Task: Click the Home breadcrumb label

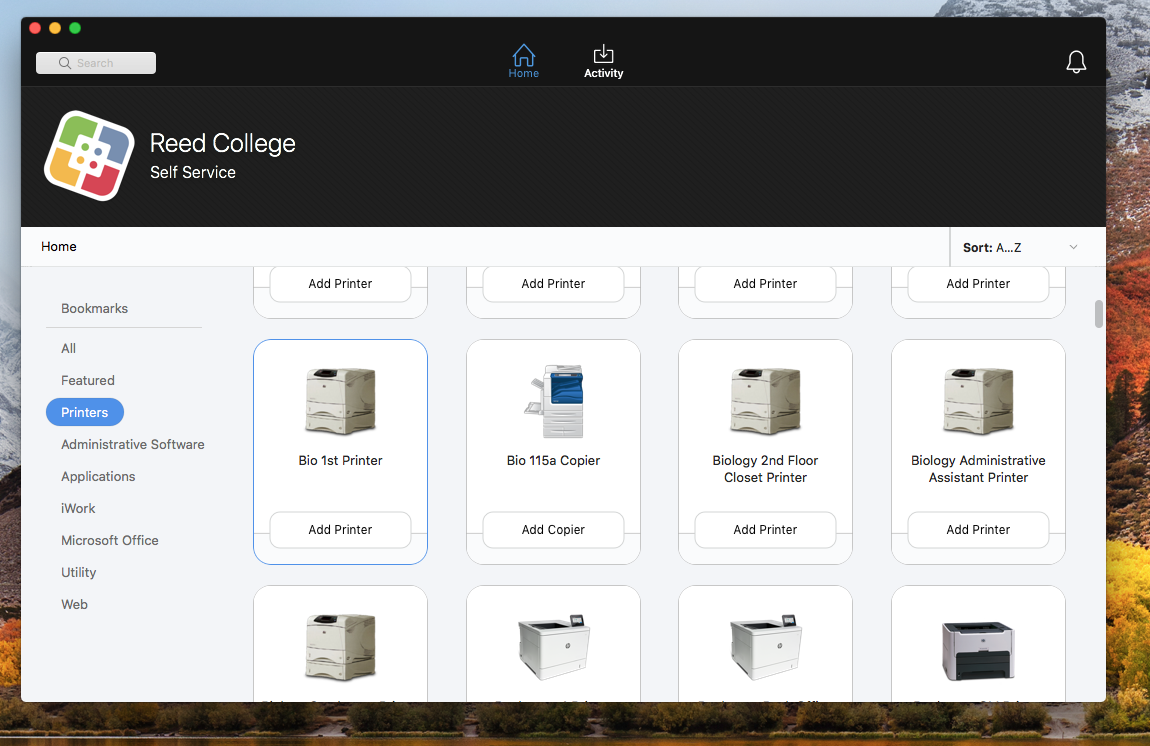Action: [59, 247]
